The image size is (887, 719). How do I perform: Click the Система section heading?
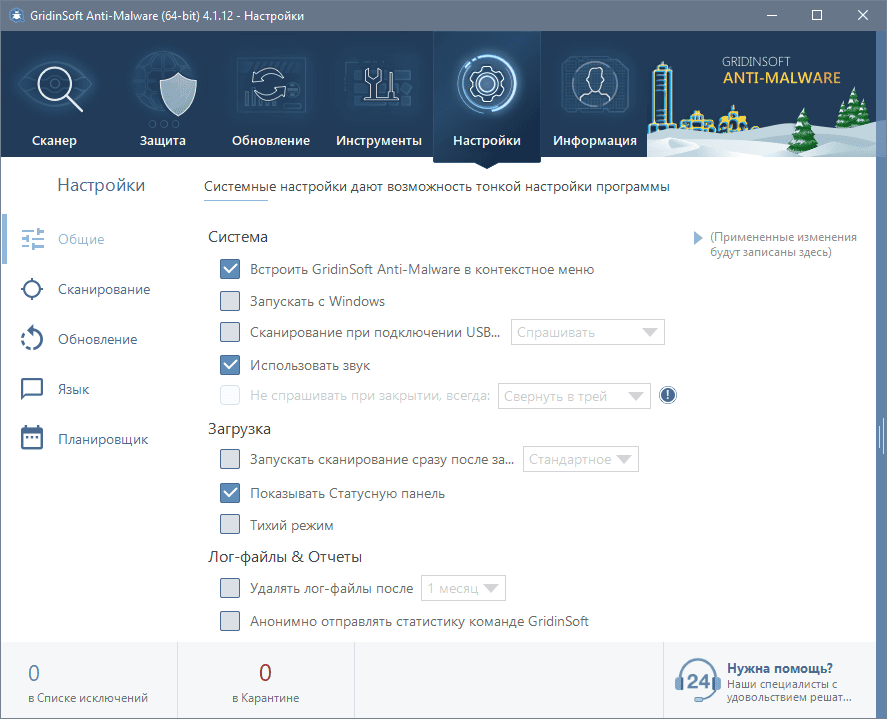(238, 236)
